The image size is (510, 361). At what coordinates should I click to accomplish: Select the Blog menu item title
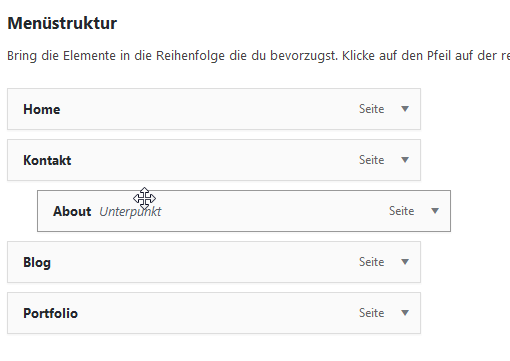(x=37, y=263)
